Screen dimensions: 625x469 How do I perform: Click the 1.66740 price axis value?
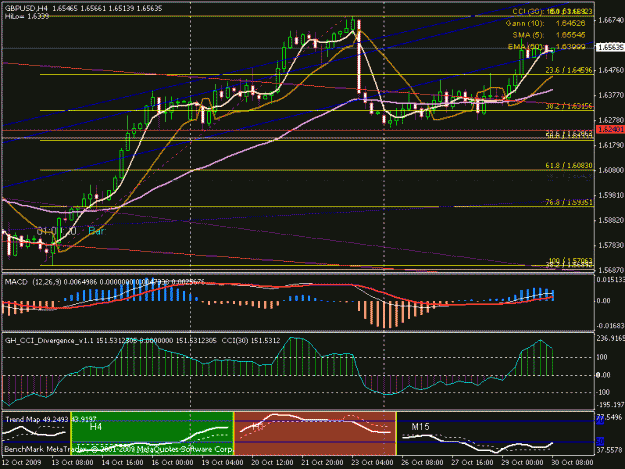[611, 20]
